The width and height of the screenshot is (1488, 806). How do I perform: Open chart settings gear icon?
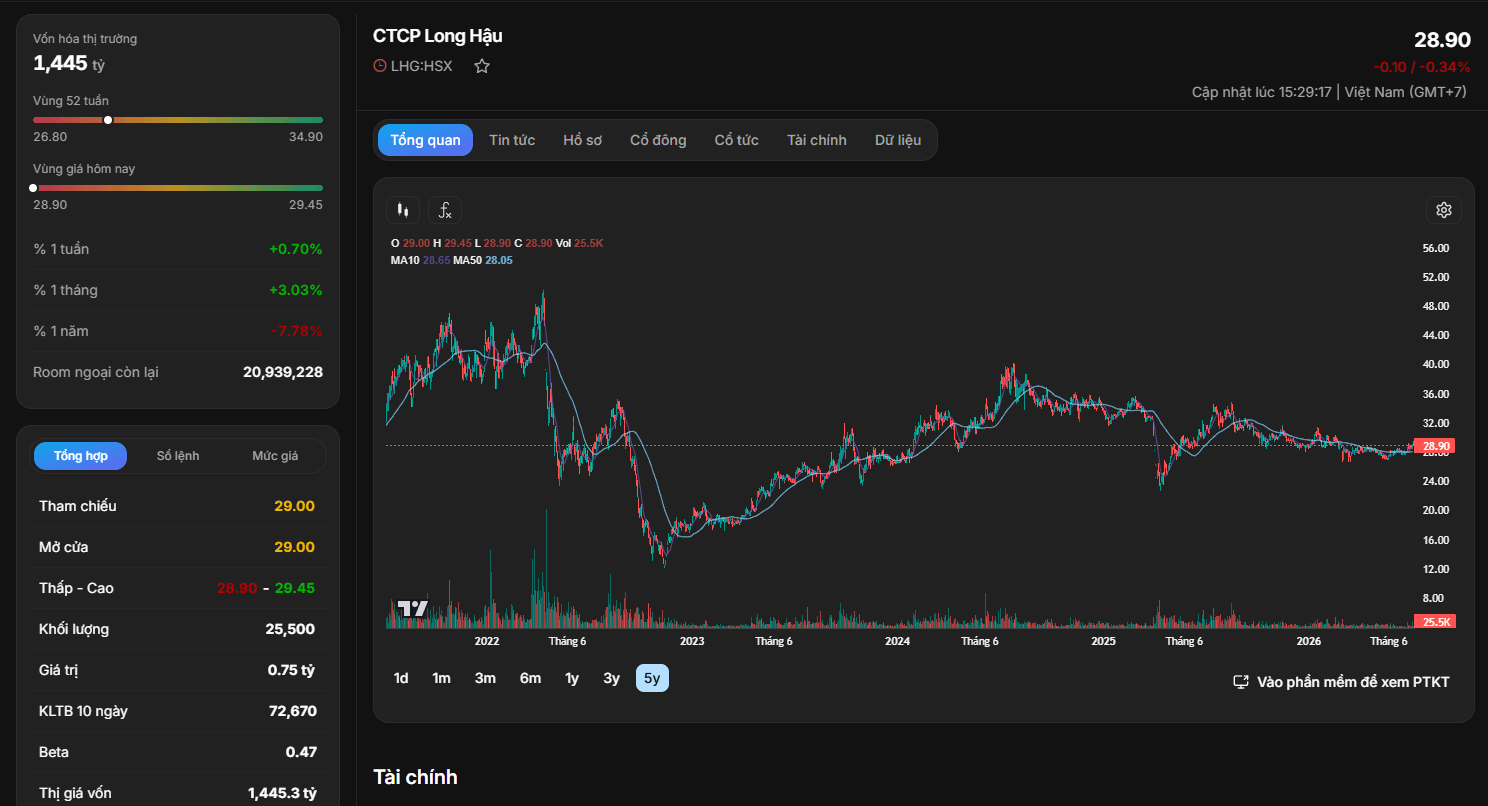(1444, 210)
